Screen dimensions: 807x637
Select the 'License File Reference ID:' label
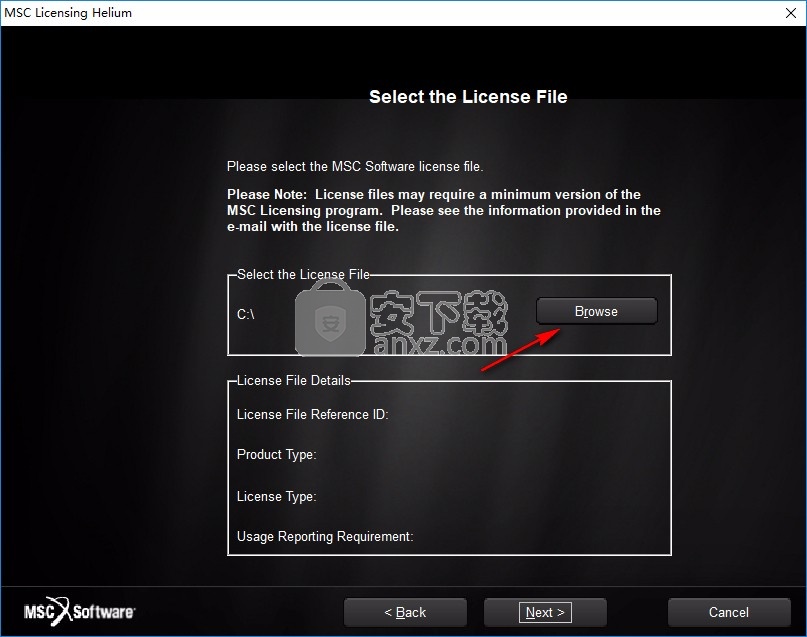312,414
